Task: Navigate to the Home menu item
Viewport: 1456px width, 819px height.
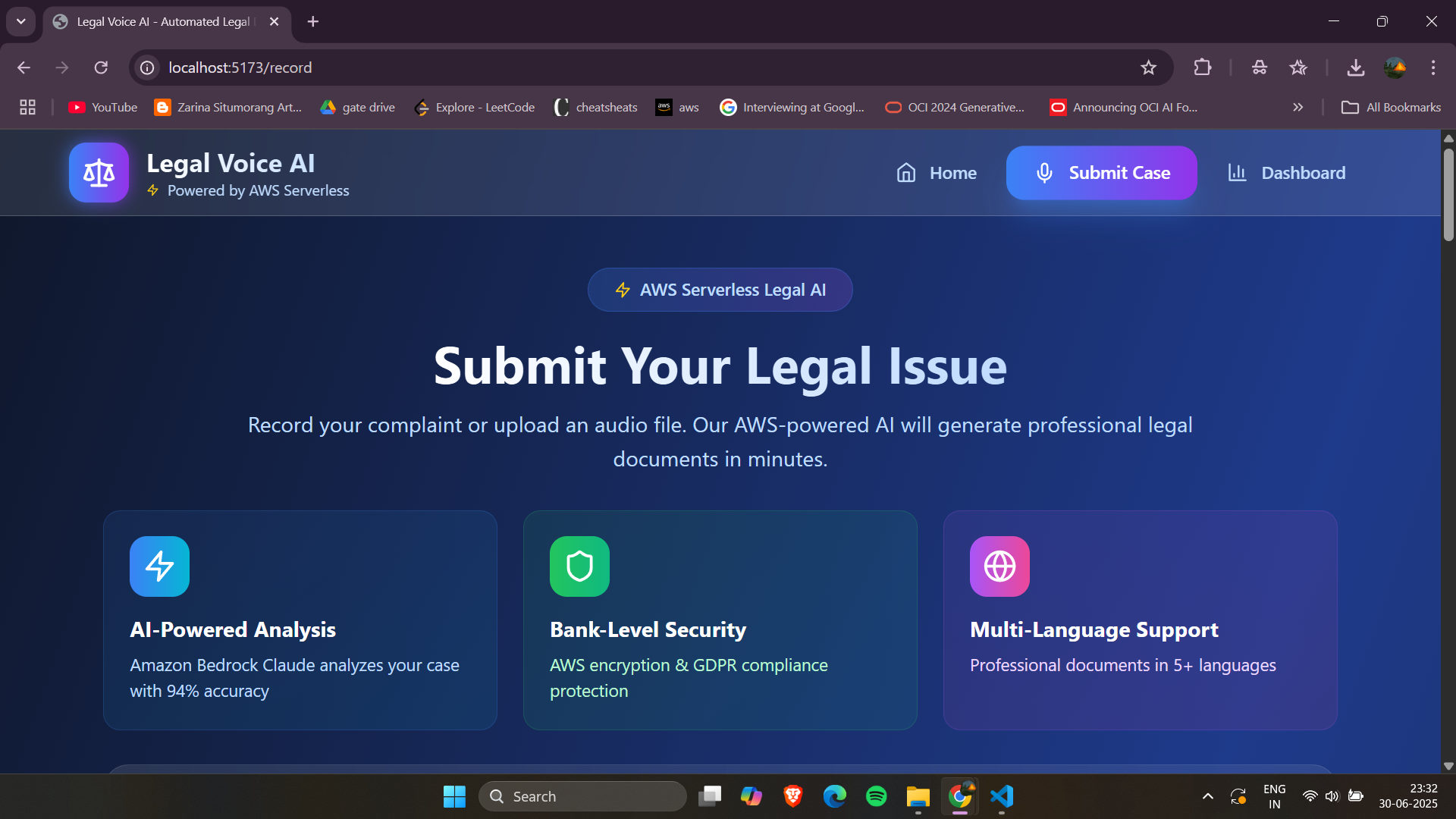Action: coord(937,173)
